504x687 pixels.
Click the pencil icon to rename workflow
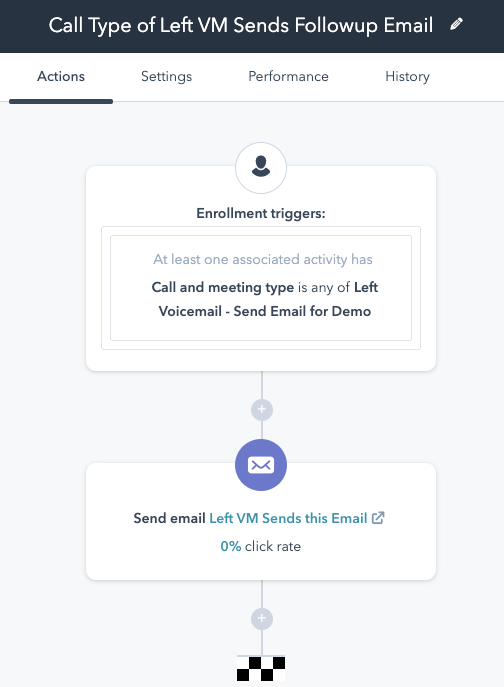pos(456,24)
